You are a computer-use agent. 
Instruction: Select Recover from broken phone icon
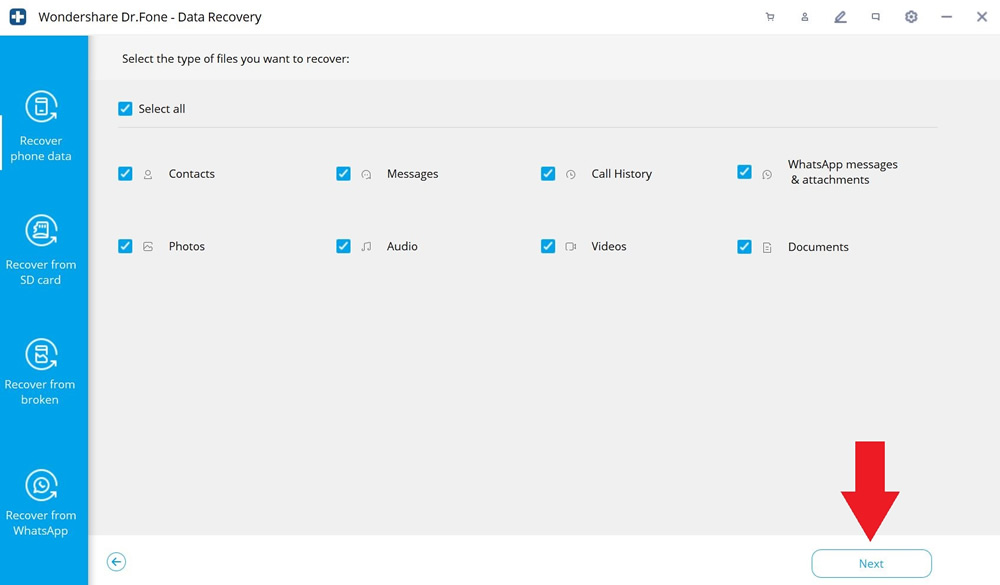(x=41, y=353)
